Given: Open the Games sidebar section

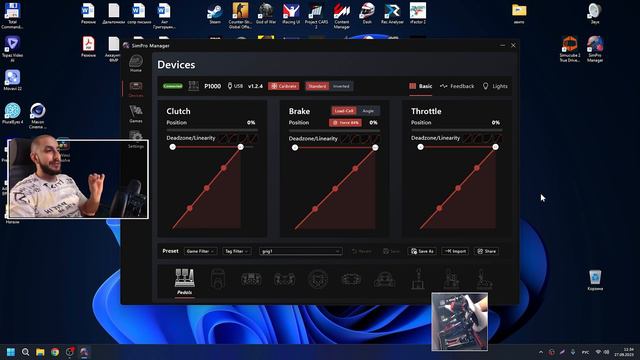Looking at the screenshot, I should (136, 114).
